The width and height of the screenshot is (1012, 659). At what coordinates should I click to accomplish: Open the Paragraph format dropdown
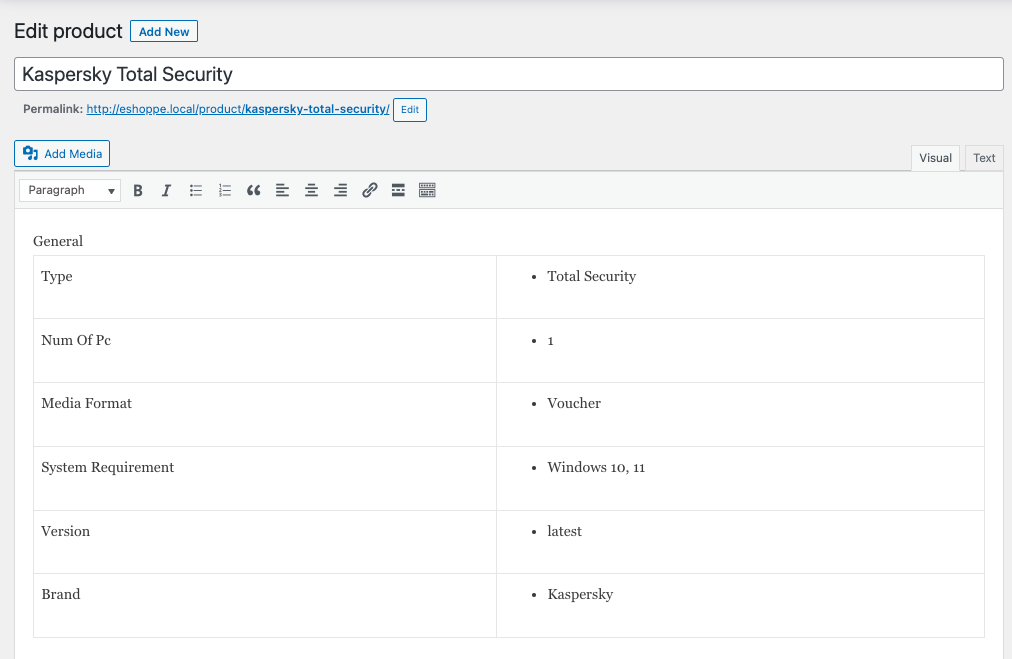[x=70, y=190]
